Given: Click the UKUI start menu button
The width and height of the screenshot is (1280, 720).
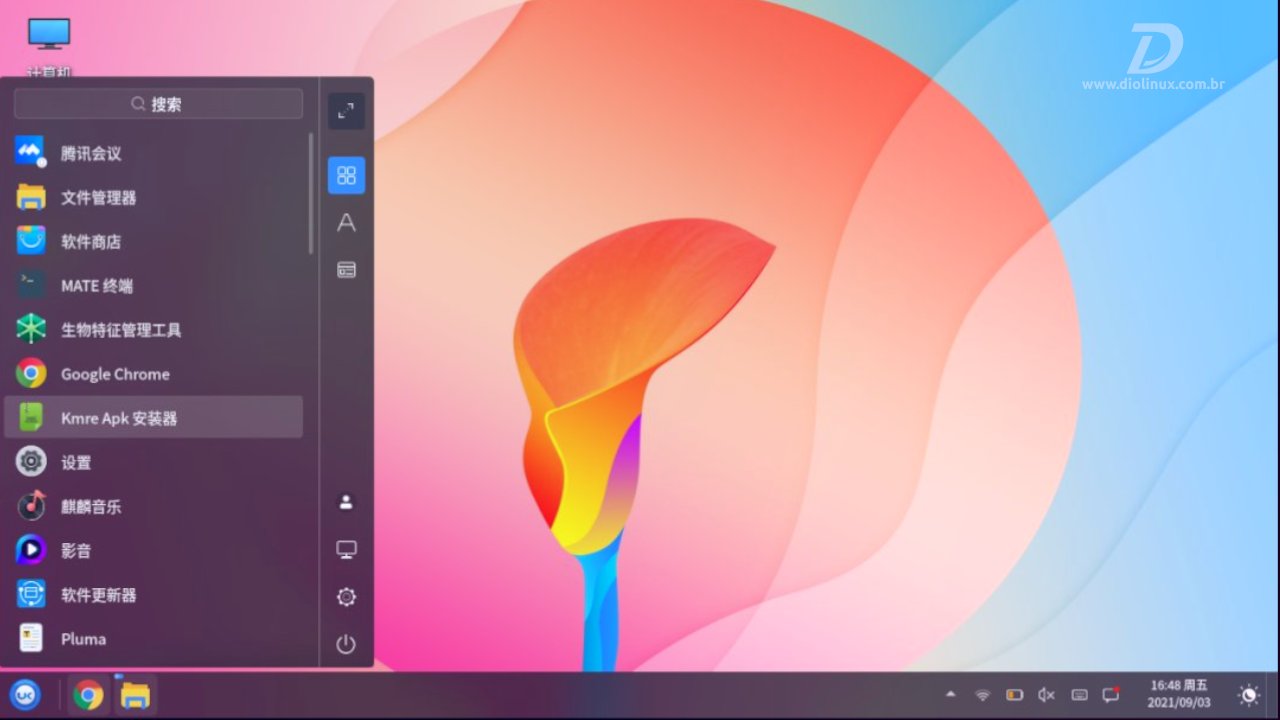Looking at the screenshot, I should 25,694.
